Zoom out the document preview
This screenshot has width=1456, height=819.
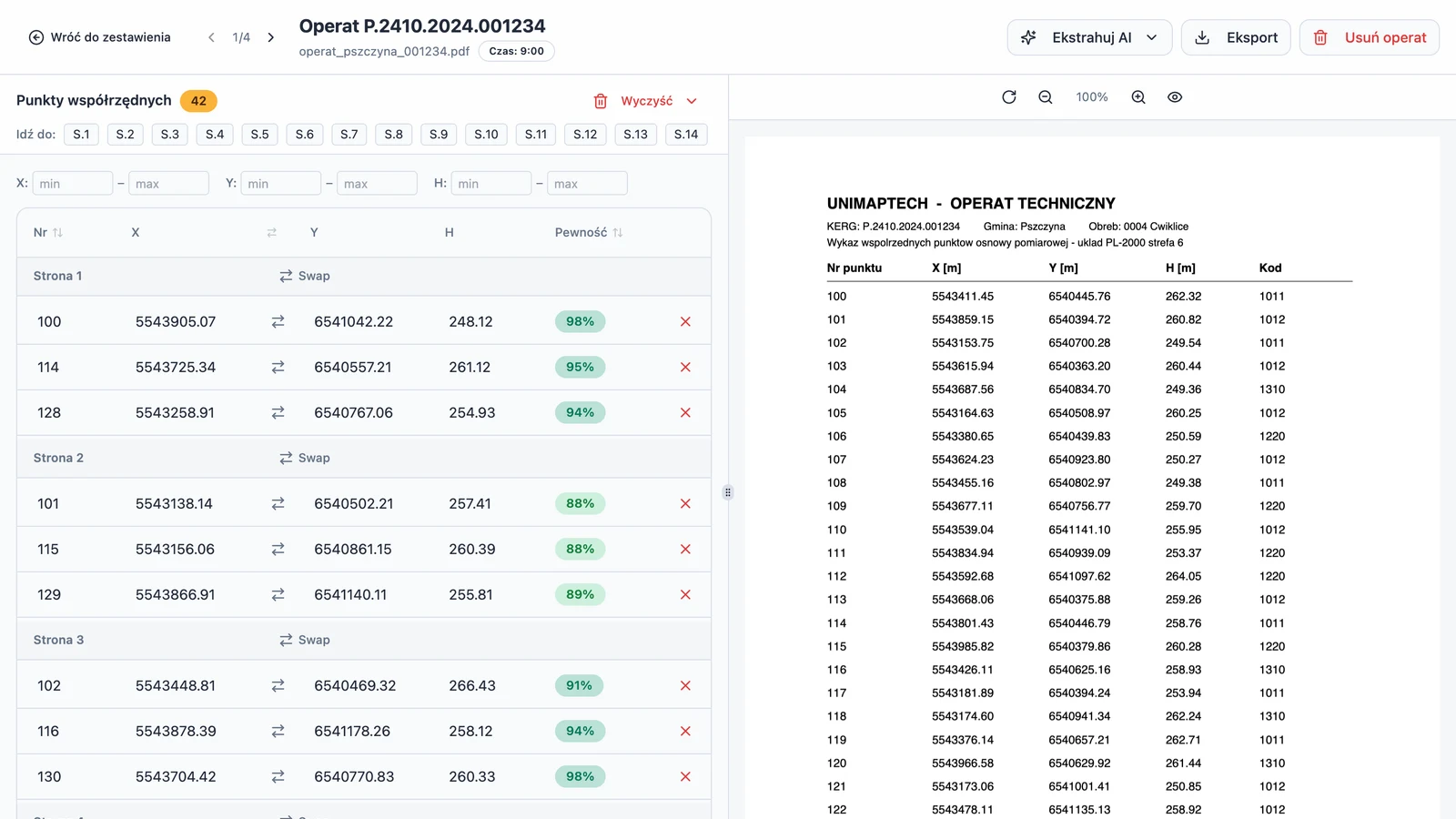pos(1046,97)
